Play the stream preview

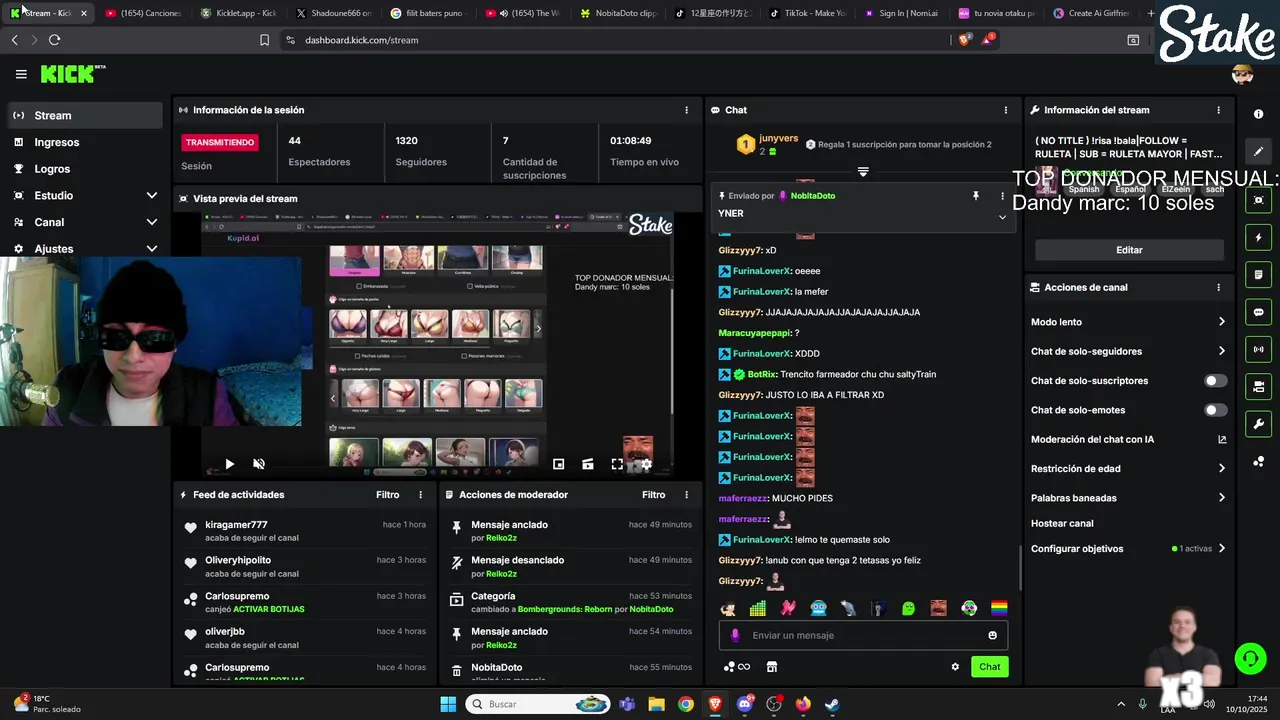229,464
